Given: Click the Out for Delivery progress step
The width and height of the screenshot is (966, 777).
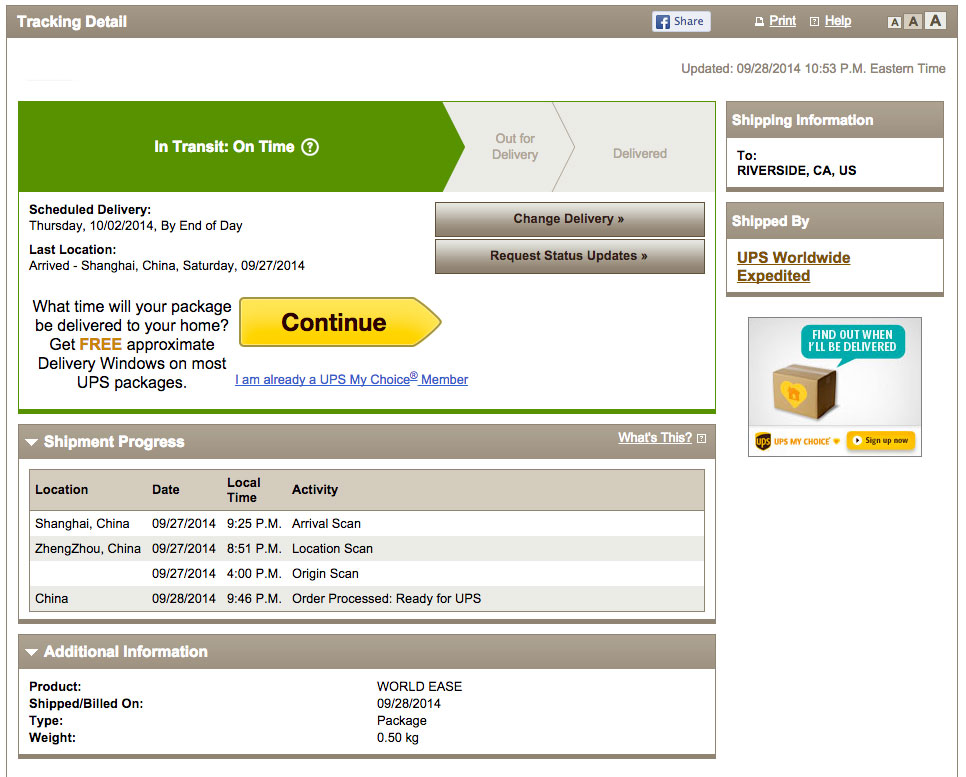Looking at the screenshot, I should tap(515, 147).
